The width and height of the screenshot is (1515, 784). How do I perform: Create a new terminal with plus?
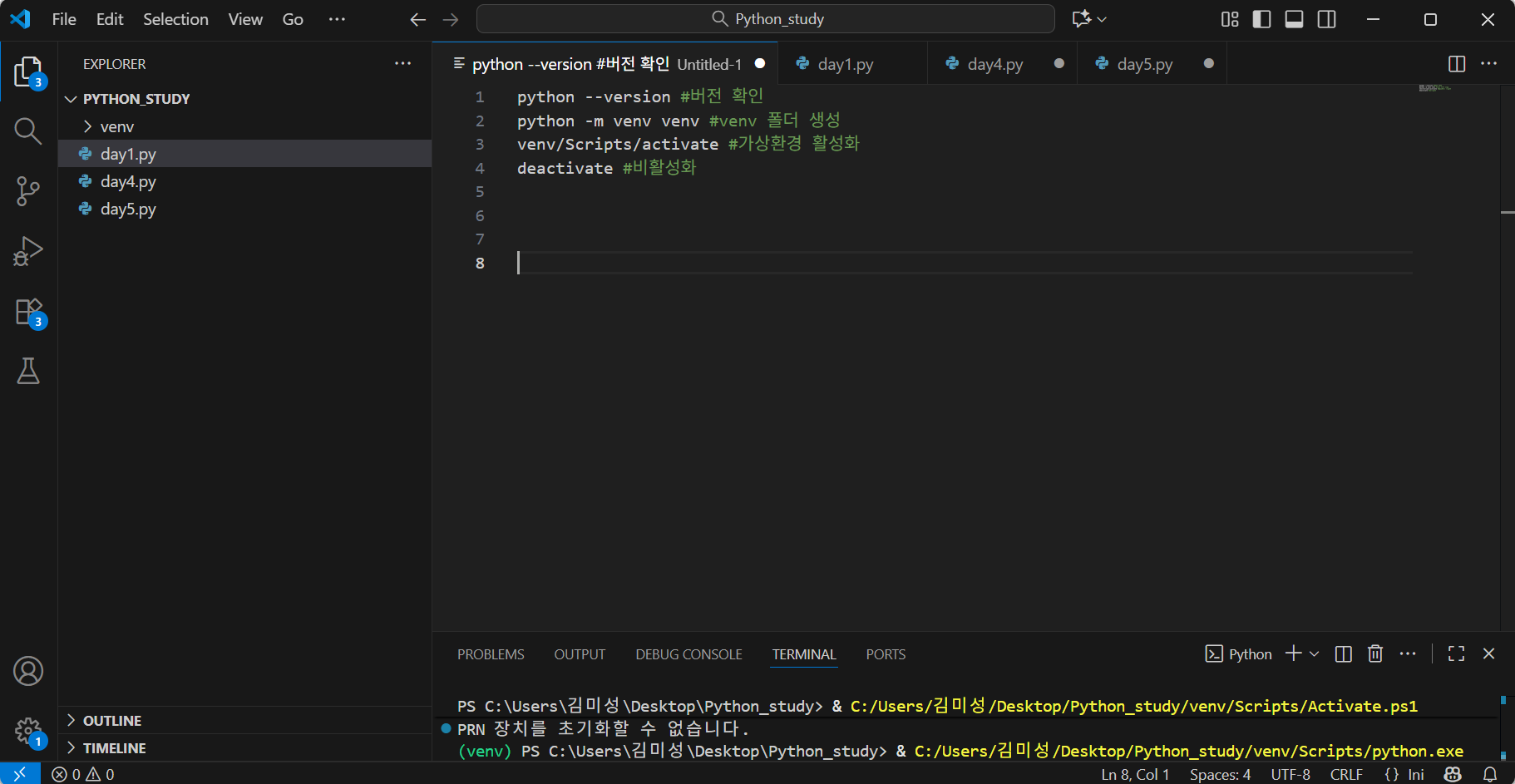tap(1293, 654)
